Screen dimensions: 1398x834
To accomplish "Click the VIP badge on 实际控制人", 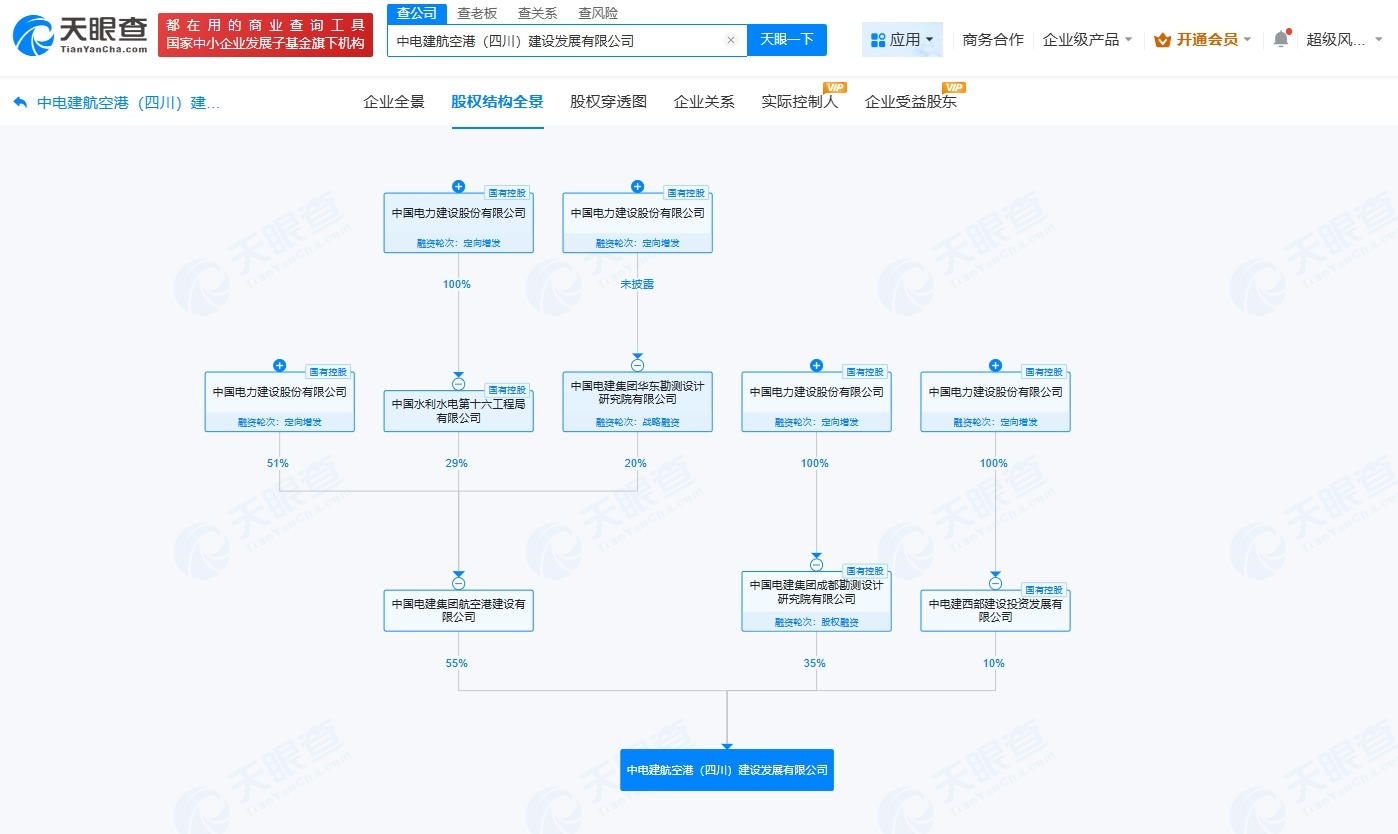I will (x=836, y=87).
